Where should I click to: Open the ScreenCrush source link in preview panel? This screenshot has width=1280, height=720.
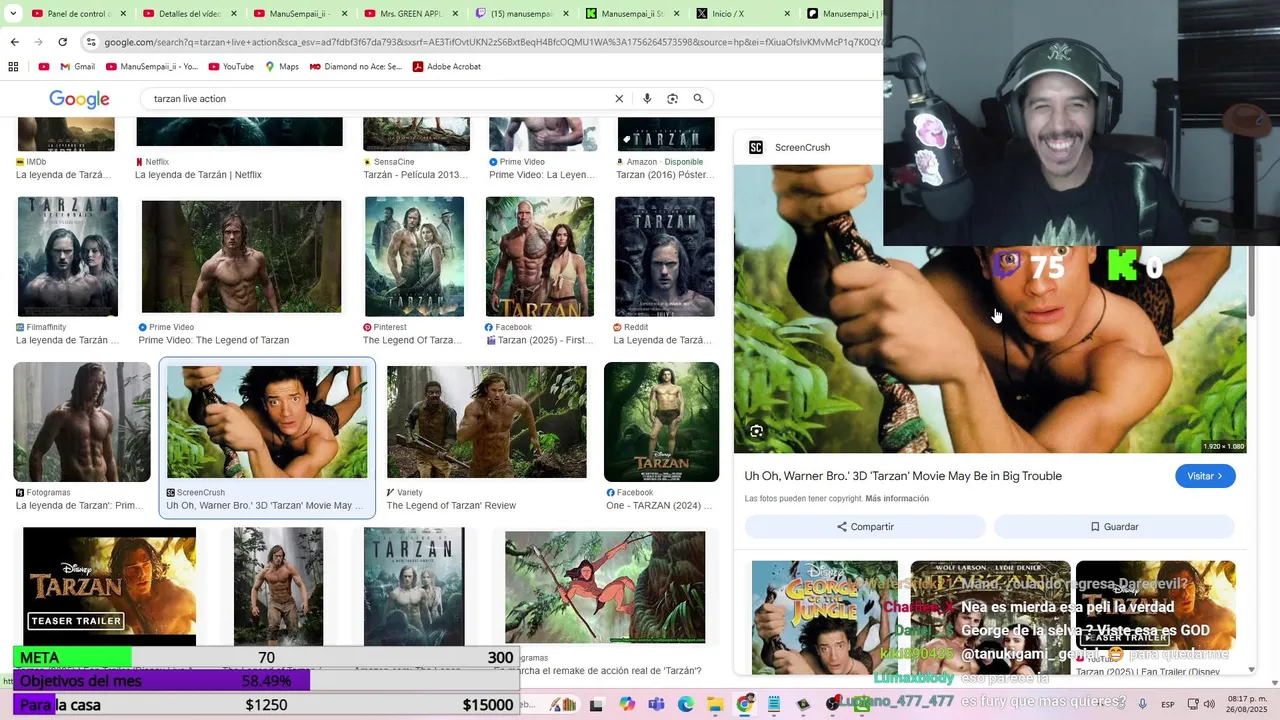(x=789, y=147)
